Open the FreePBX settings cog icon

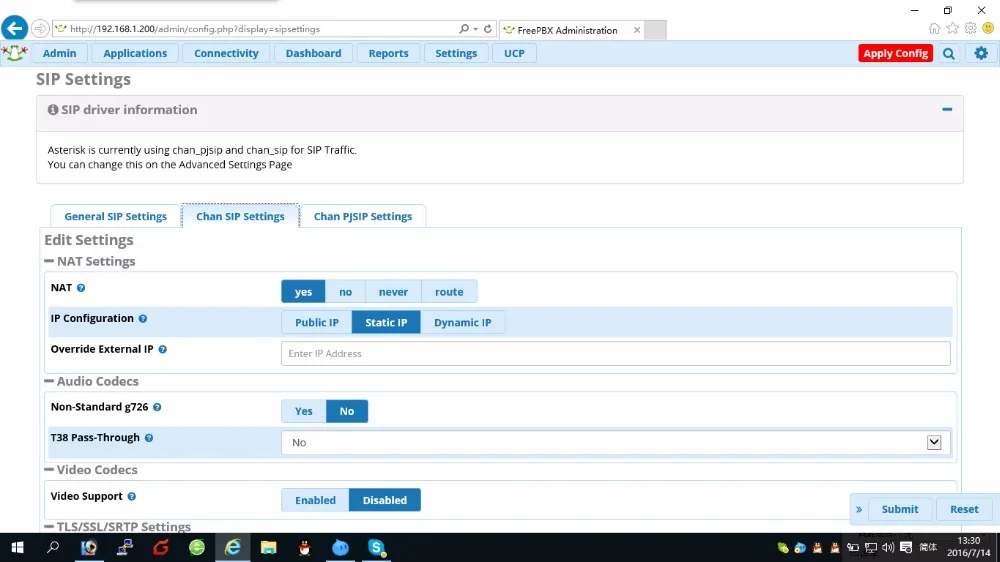(x=981, y=54)
